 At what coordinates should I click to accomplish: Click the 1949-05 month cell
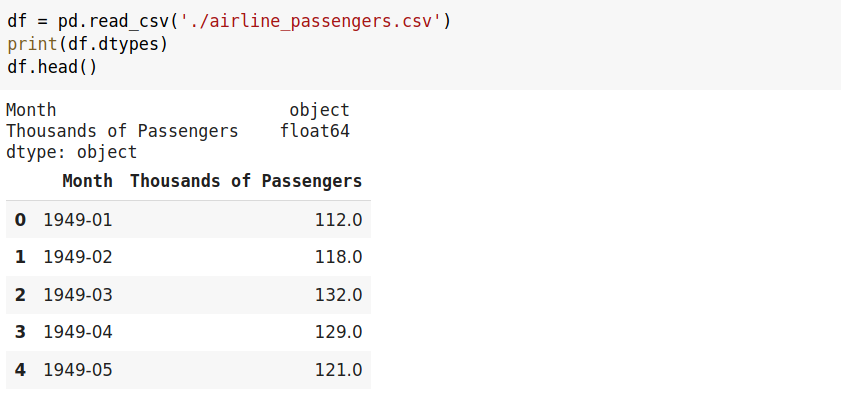(78, 370)
